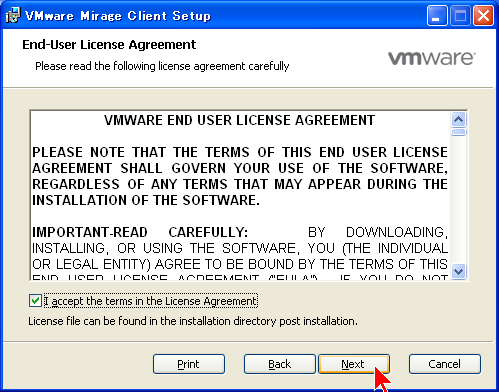Go to the previous step with the Back button
Screen dimensions: 499x392
click(279, 364)
